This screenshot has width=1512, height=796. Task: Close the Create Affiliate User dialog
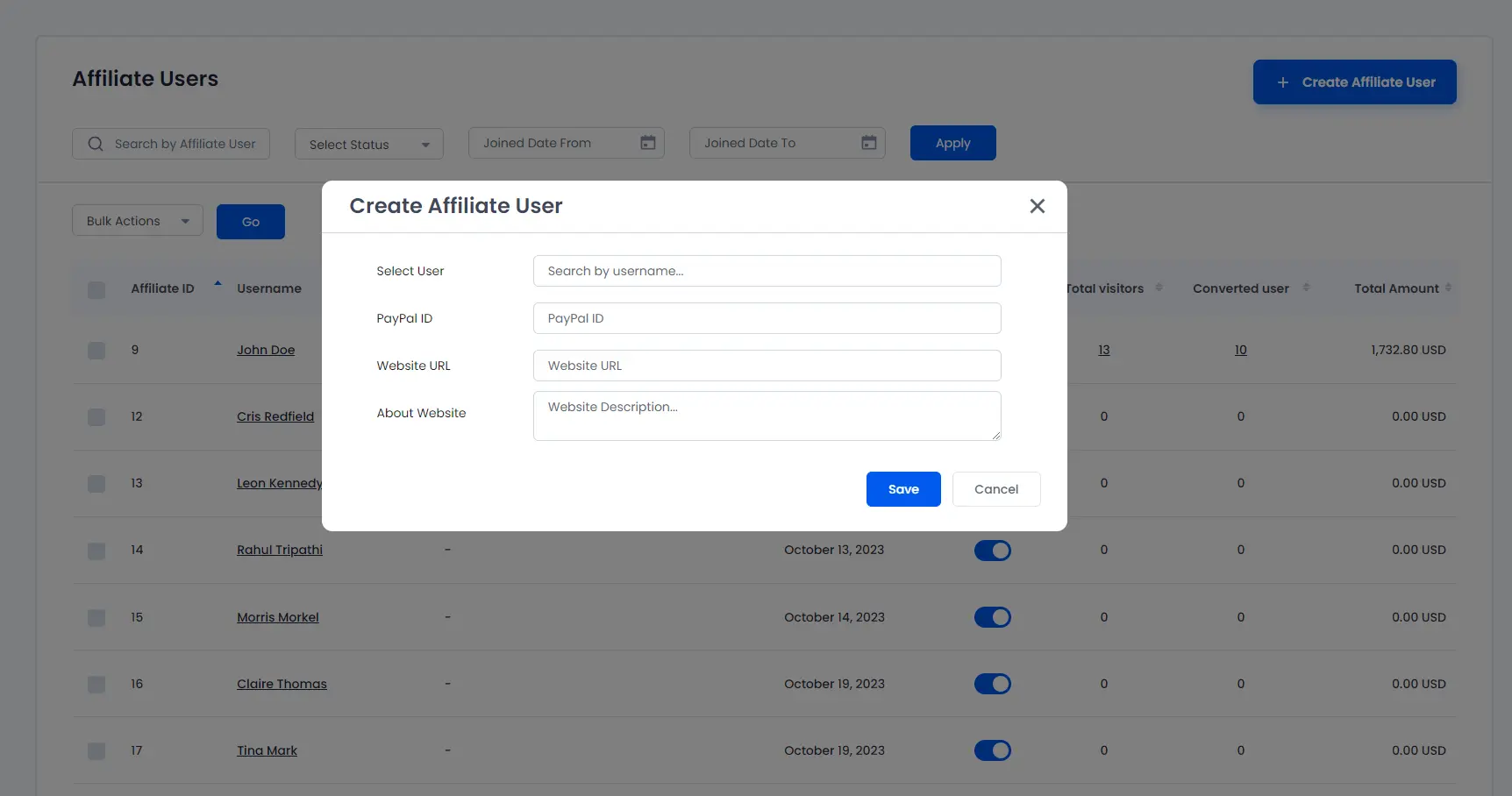point(1037,206)
